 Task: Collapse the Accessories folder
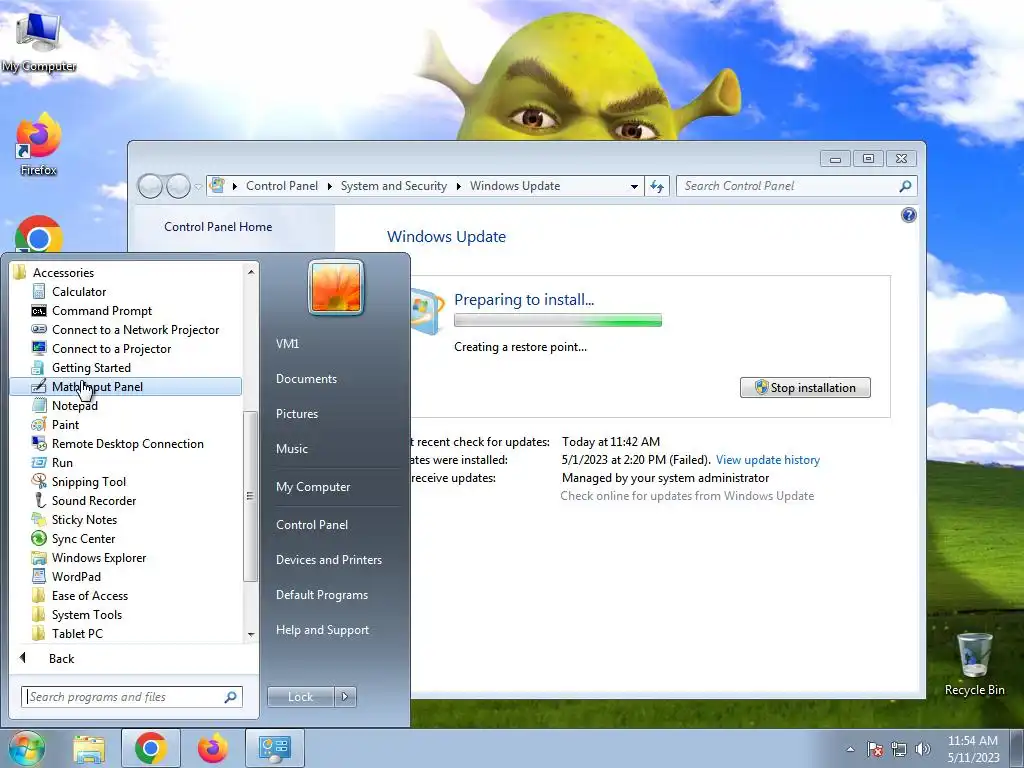(x=63, y=273)
